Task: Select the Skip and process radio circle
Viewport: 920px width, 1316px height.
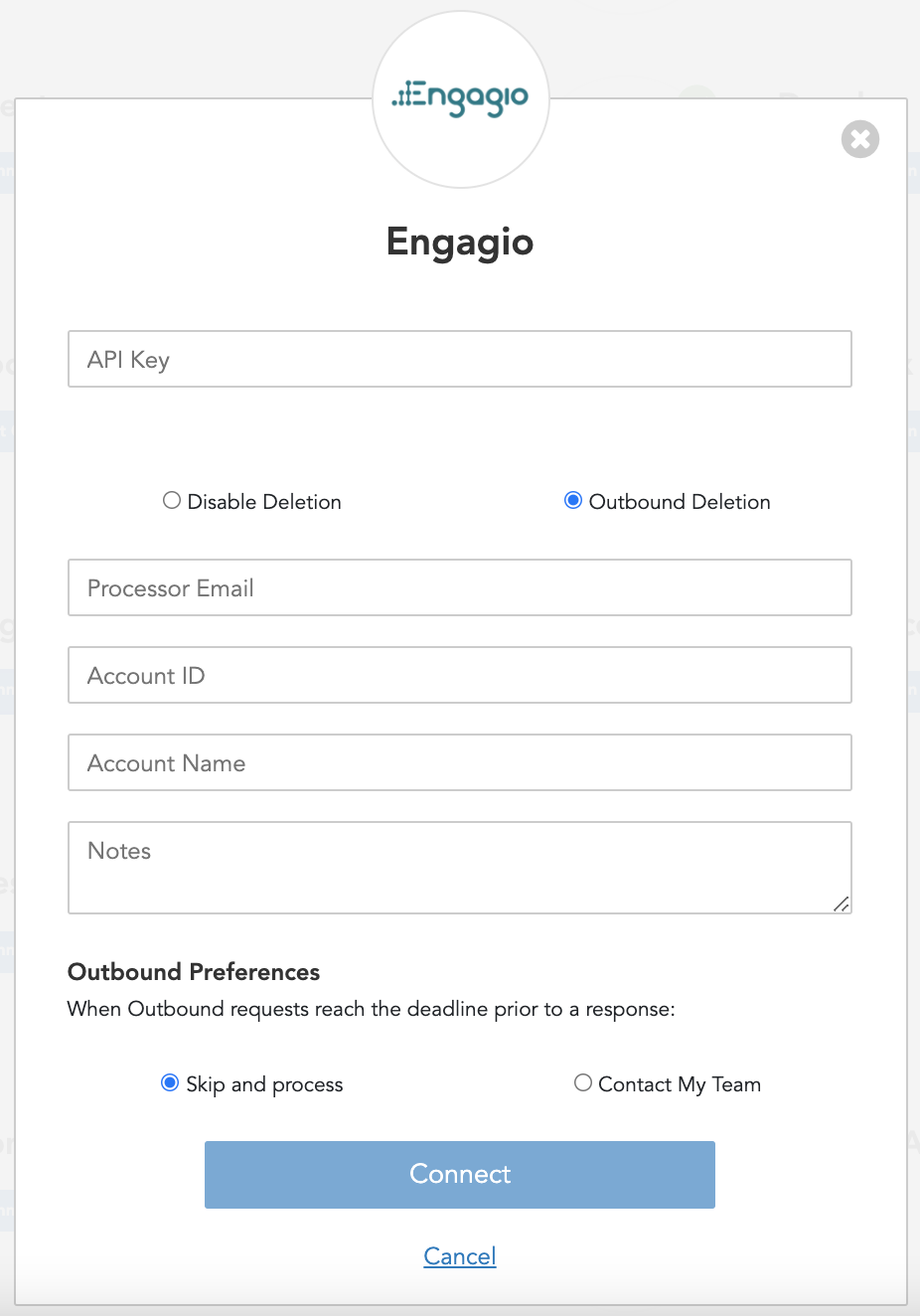Action: click(170, 1083)
